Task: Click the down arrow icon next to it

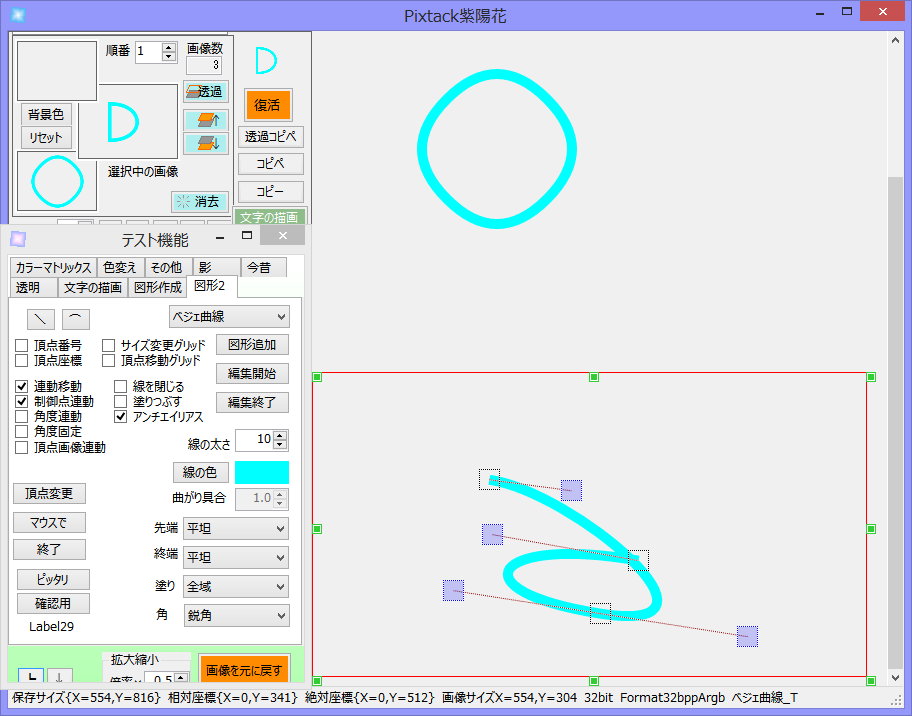Action: click(x=61, y=678)
